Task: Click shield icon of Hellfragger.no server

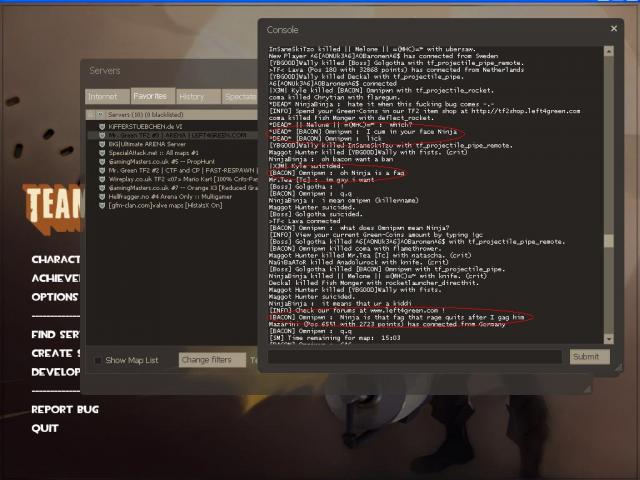Action: (101, 198)
